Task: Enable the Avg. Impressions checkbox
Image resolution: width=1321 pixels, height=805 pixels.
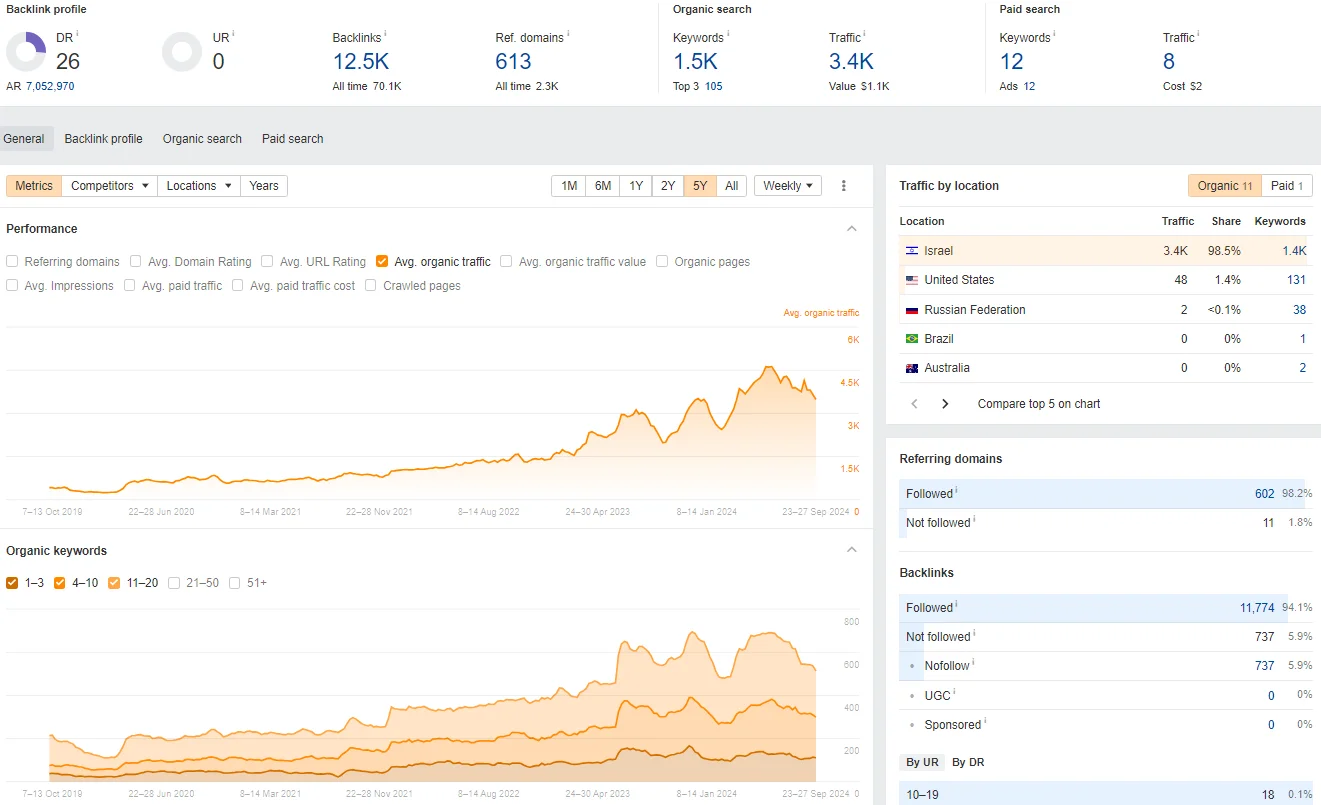Action: 12,286
